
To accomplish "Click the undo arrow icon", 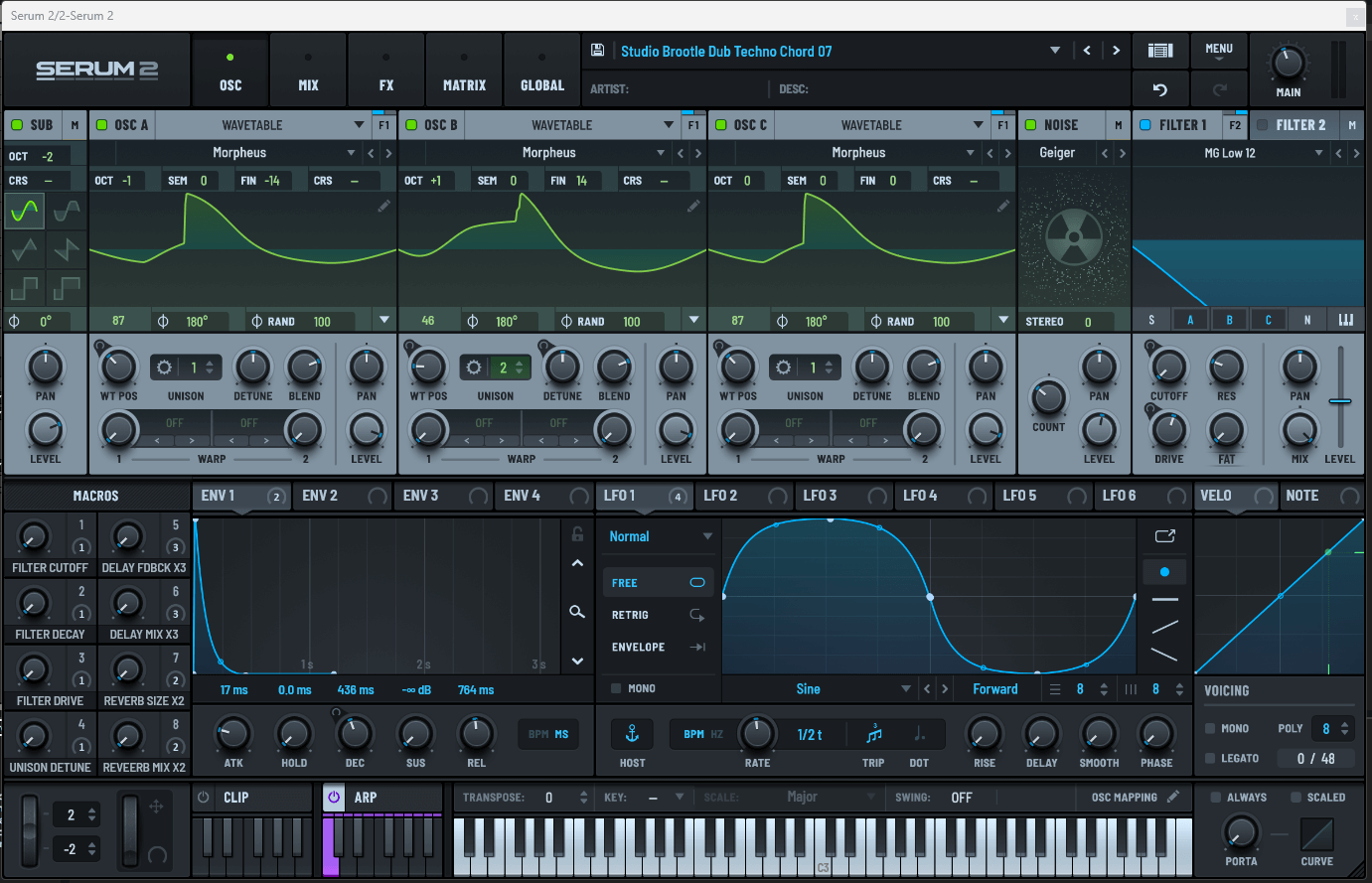I will [1160, 88].
